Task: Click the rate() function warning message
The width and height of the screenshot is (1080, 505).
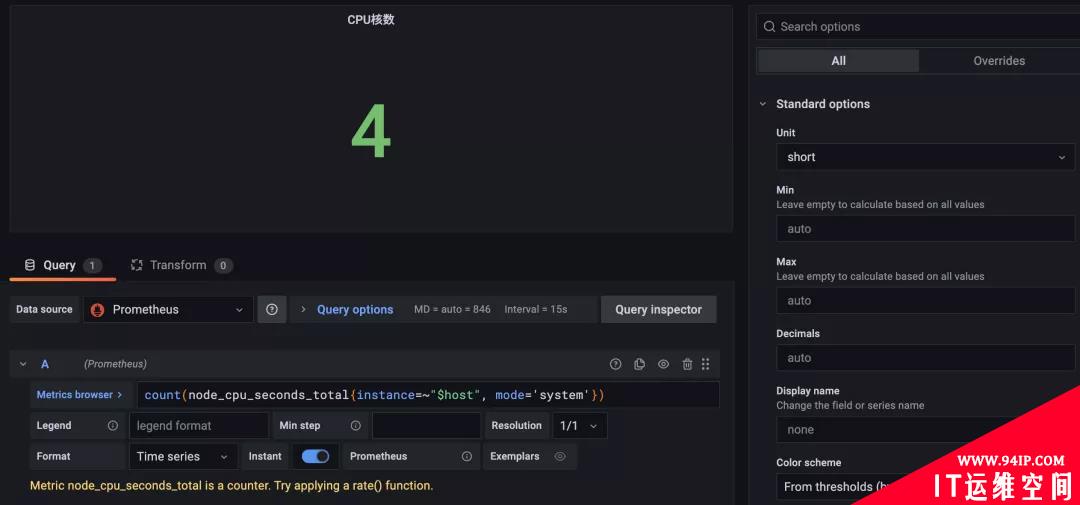Action: [x=231, y=486]
